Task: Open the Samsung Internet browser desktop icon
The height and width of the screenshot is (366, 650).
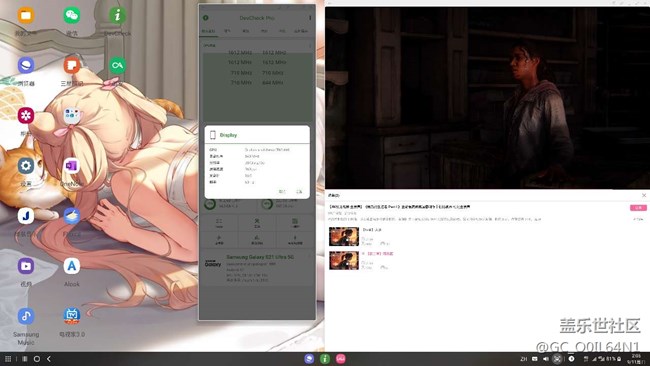Action: (x=26, y=65)
